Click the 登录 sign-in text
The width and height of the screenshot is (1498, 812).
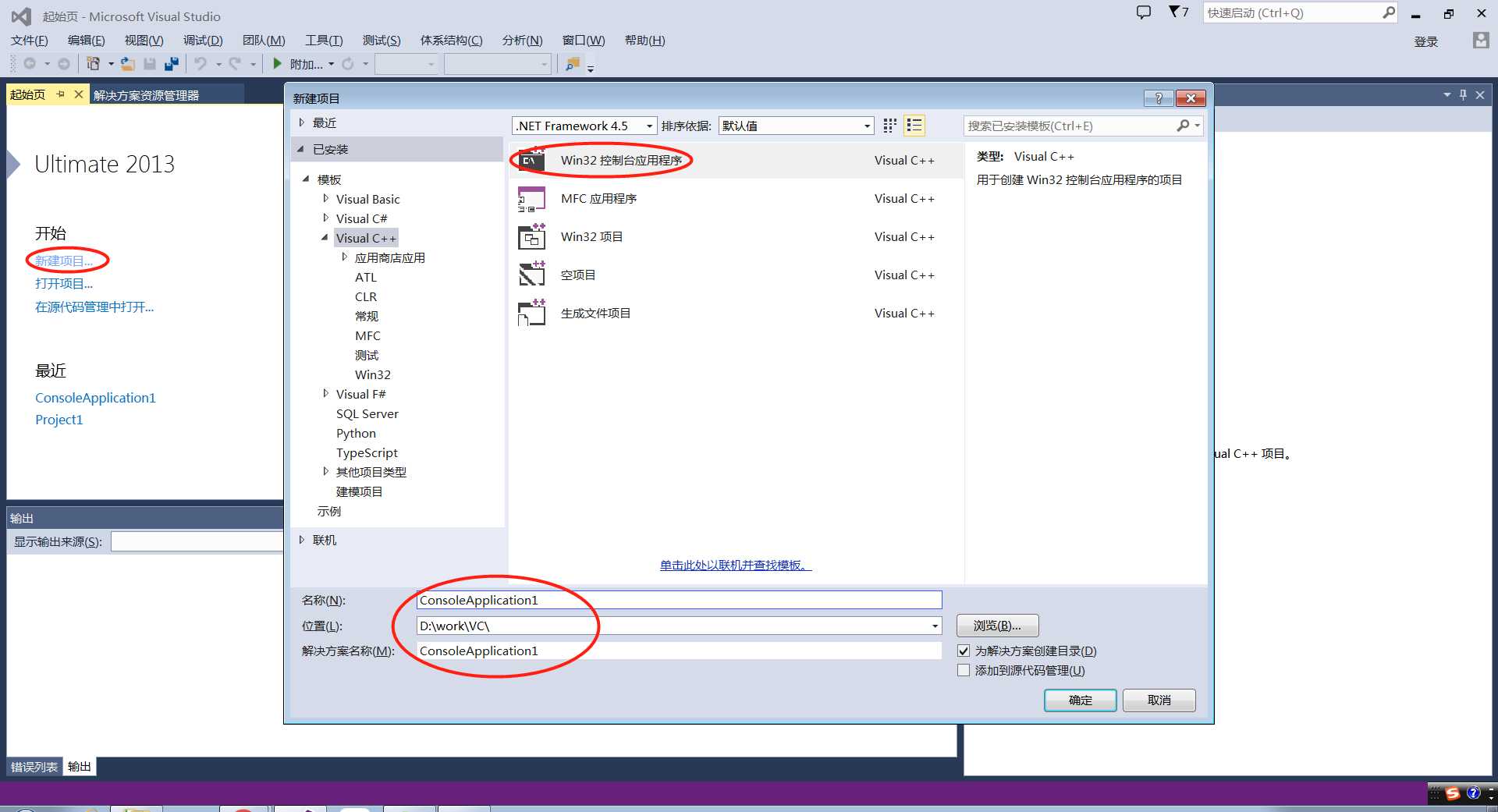coord(1426,41)
